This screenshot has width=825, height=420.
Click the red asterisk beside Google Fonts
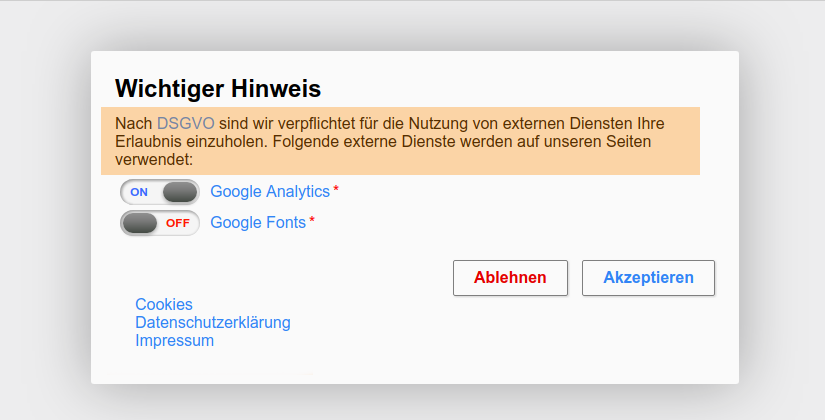tap(312, 221)
